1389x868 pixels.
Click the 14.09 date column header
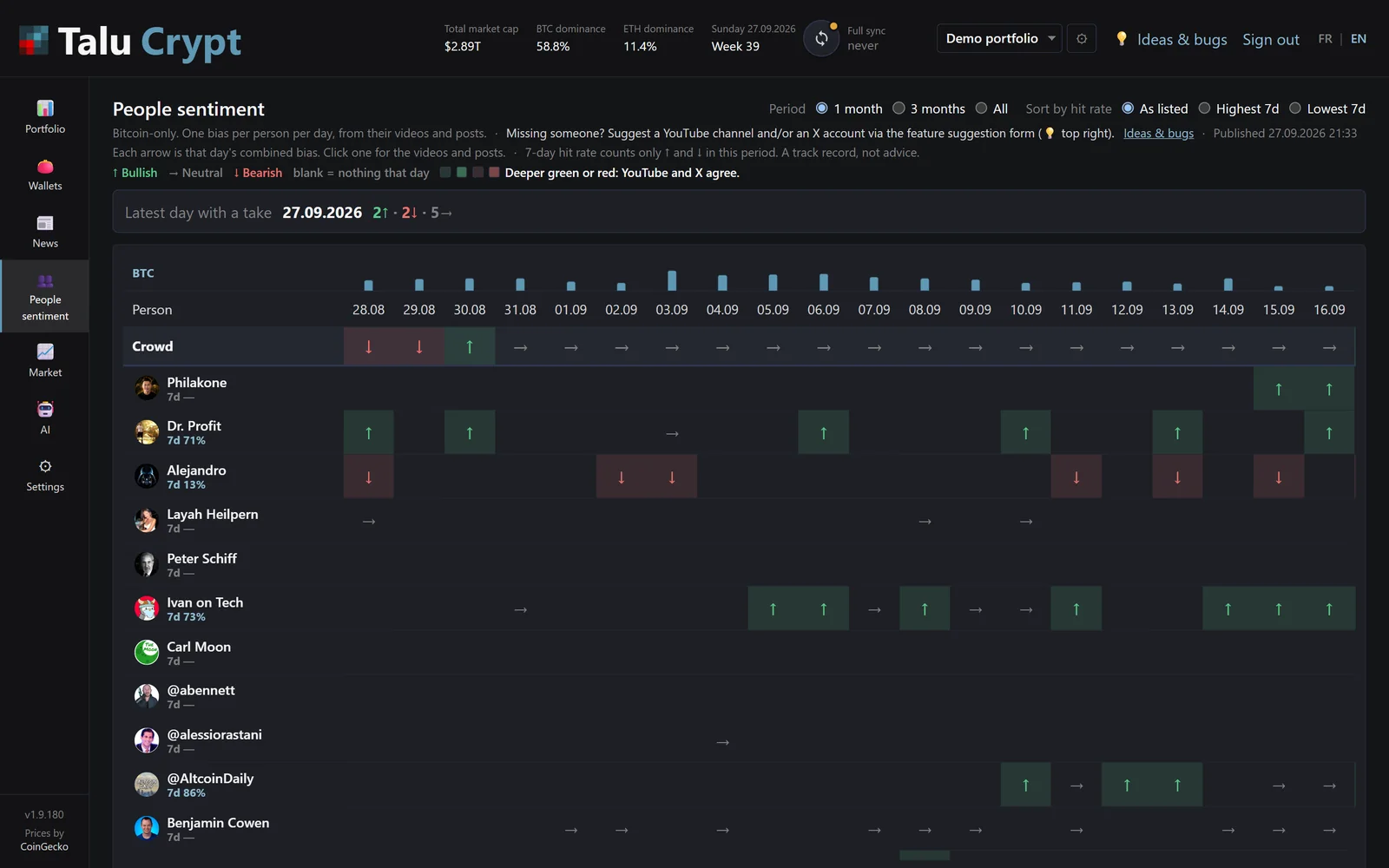pyautogui.click(x=1228, y=310)
